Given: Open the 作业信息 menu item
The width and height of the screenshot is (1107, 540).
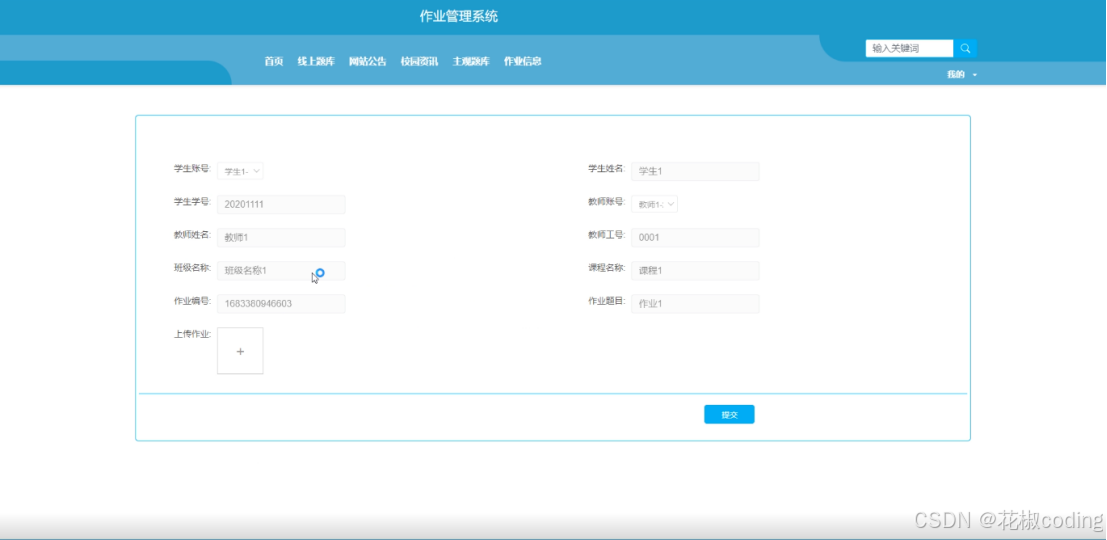Looking at the screenshot, I should 522,61.
